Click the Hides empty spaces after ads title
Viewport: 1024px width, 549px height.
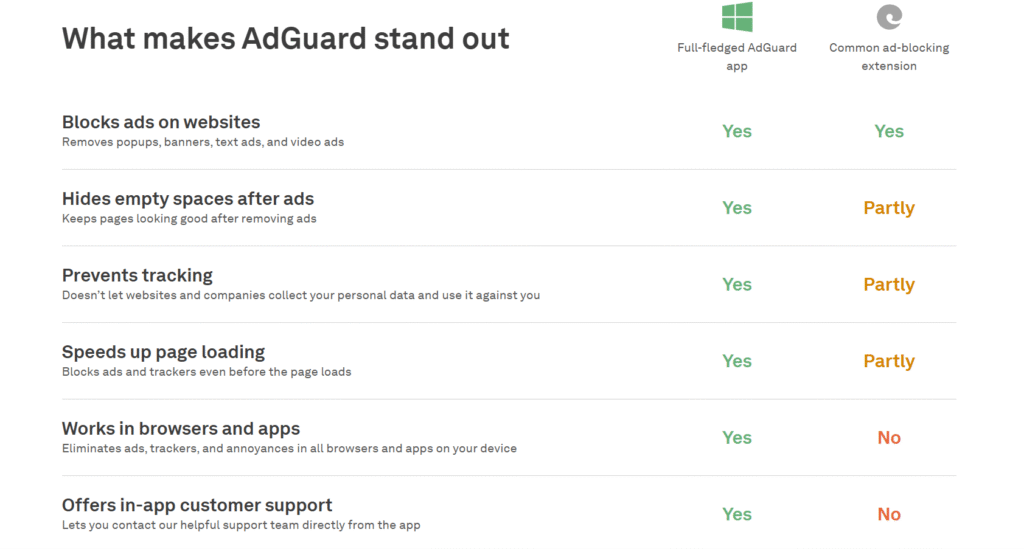pyautogui.click(x=188, y=198)
